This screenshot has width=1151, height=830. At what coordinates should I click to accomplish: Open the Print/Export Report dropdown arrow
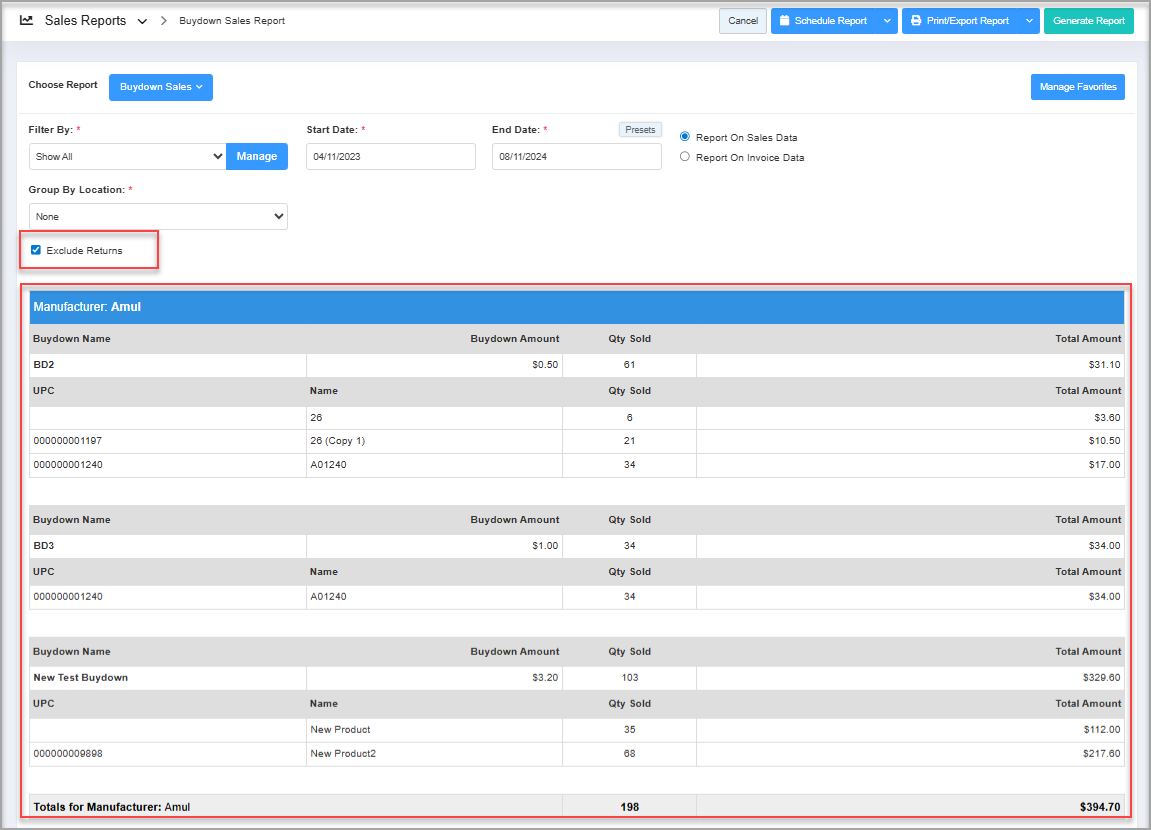click(x=1029, y=21)
